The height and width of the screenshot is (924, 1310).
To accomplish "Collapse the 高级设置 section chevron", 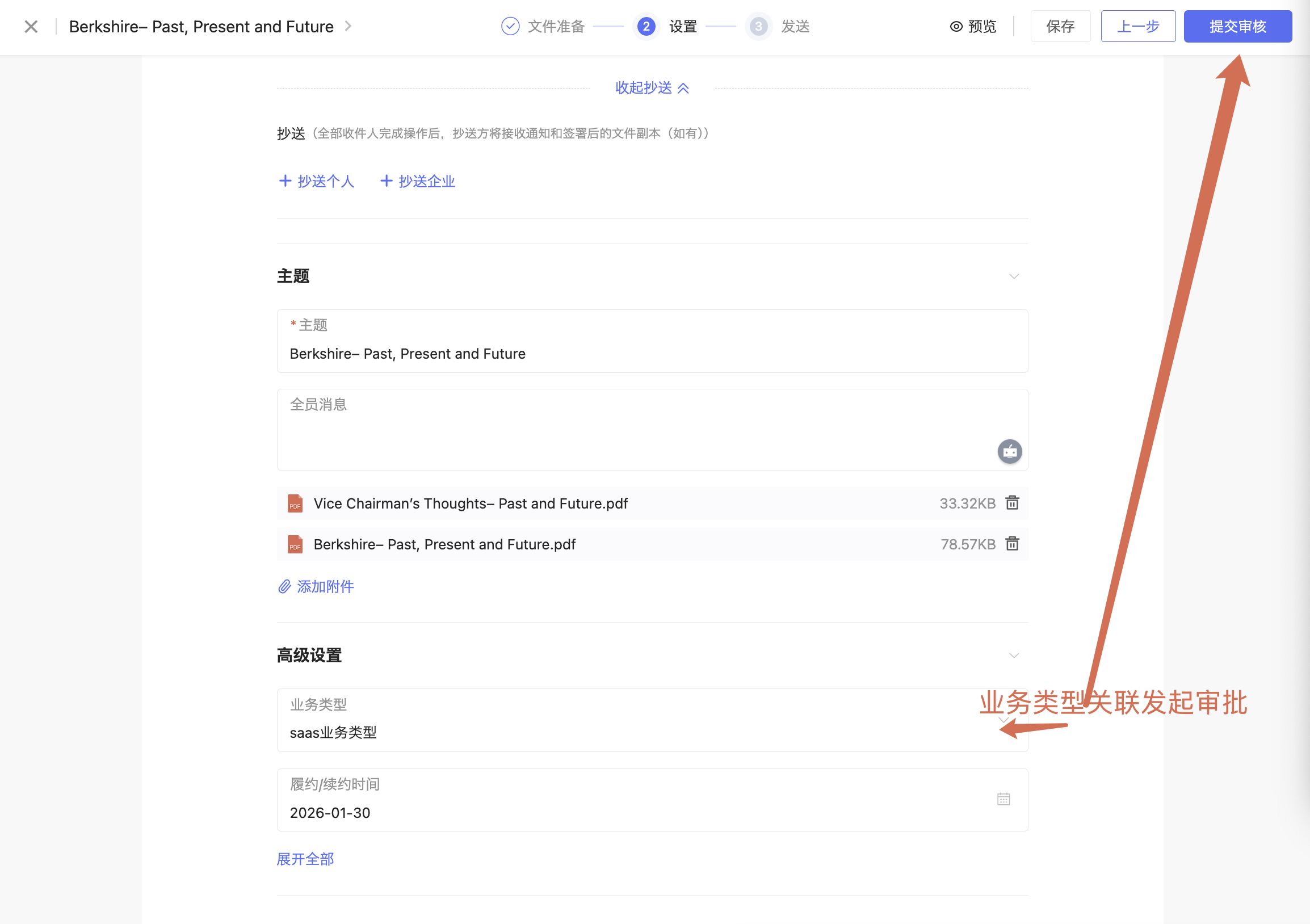I will (1014, 656).
